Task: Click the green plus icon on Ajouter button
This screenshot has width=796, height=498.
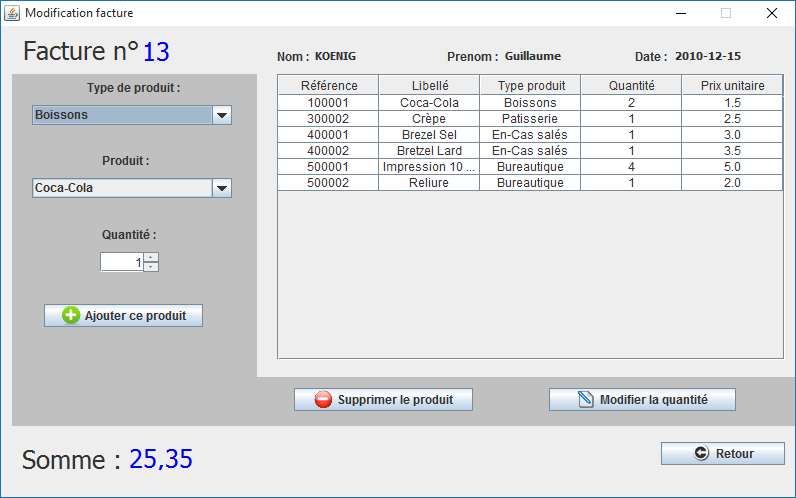Action: click(72, 316)
